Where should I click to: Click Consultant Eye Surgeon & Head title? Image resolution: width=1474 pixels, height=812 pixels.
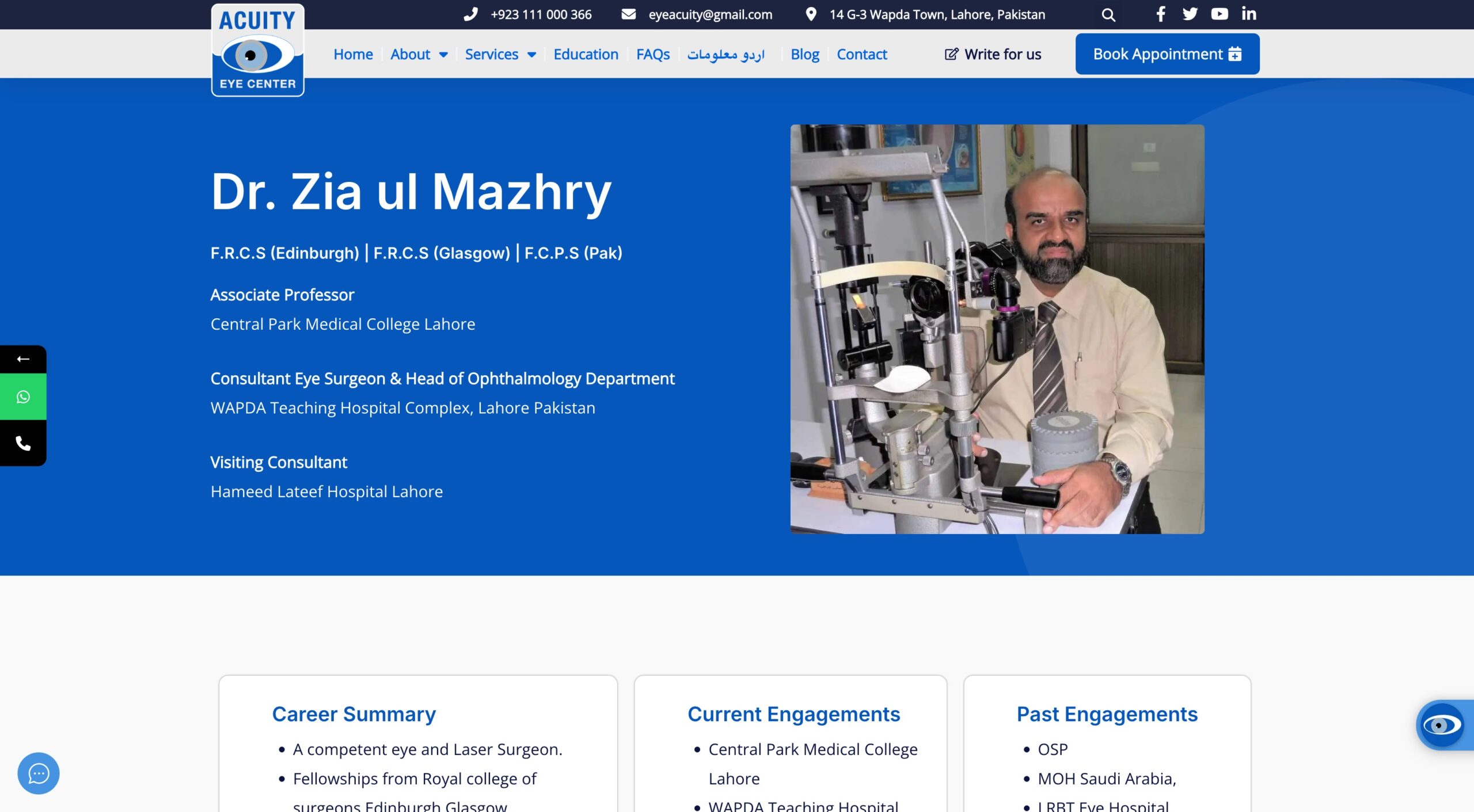pos(442,379)
